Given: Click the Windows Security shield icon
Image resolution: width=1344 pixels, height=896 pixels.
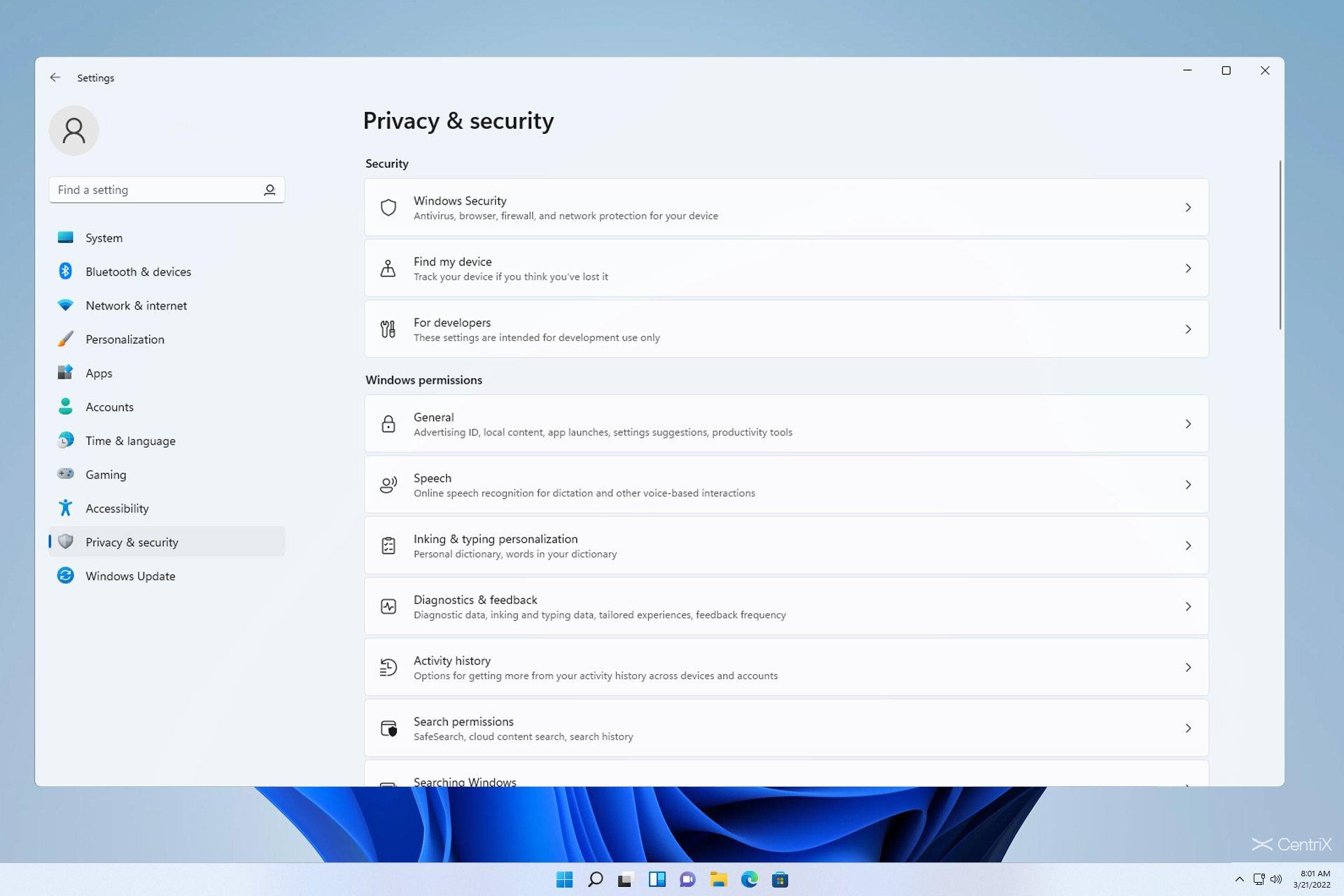Looking at the screenshot, I should click(x=388, y=207).
